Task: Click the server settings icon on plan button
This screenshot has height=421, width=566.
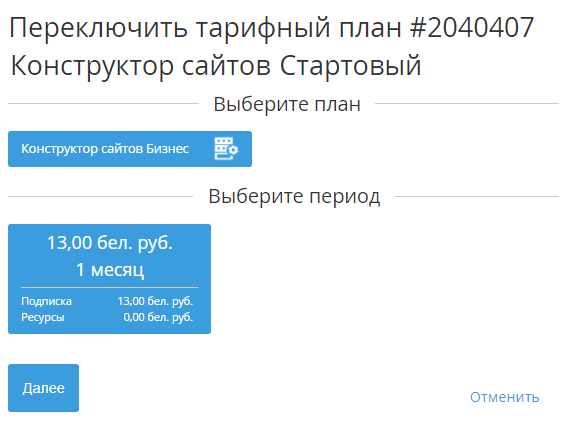Action: point(226,148)
